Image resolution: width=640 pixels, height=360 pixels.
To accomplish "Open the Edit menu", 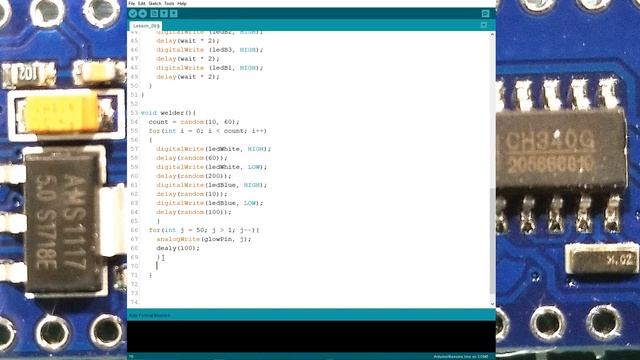I will [x=142, y=3].
